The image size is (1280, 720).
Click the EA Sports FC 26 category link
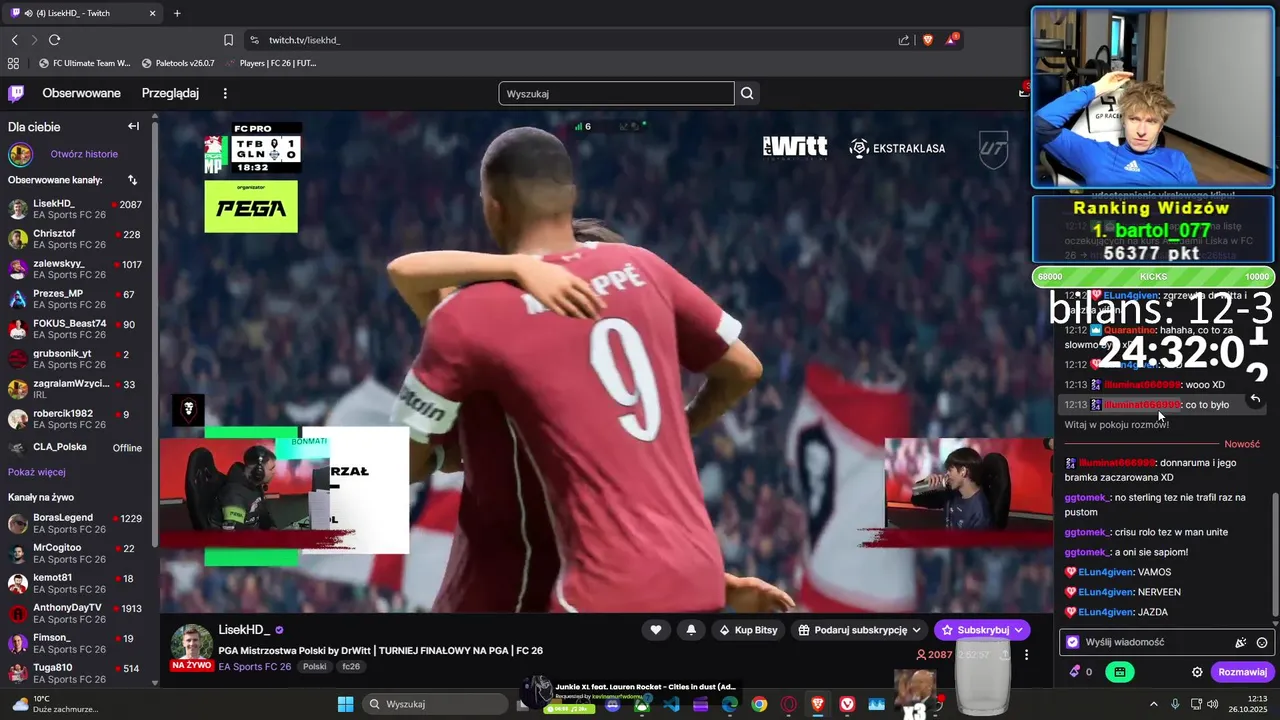255,666
